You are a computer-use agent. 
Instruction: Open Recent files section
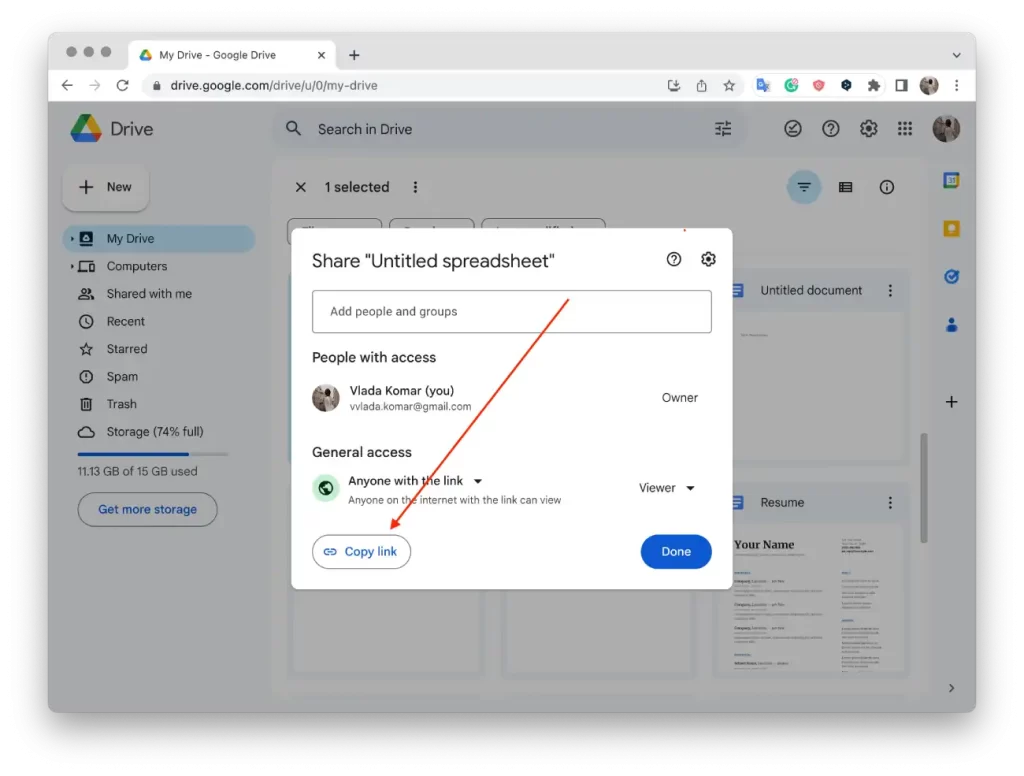125,321
